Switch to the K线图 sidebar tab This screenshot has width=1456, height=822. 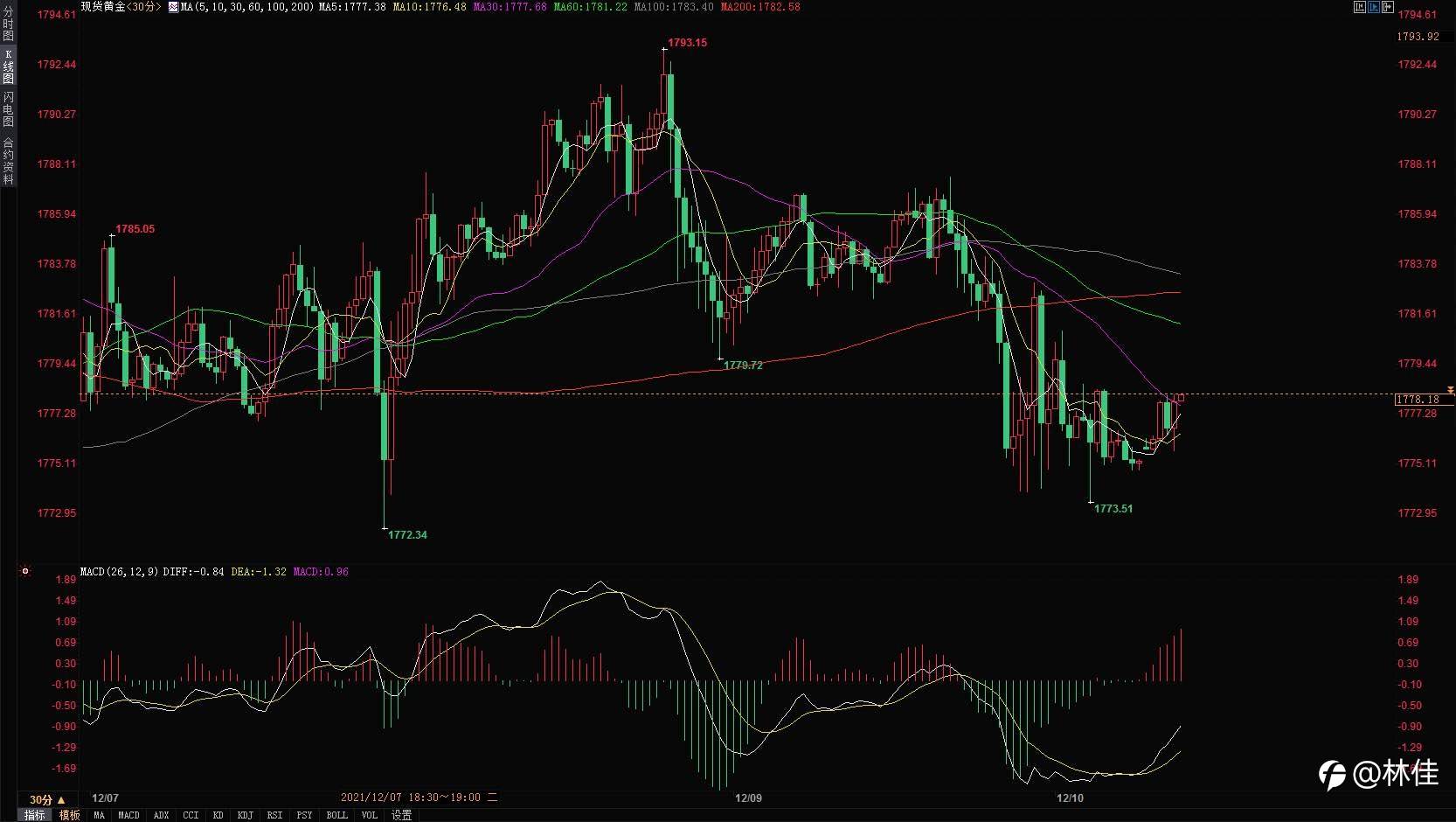8,66
